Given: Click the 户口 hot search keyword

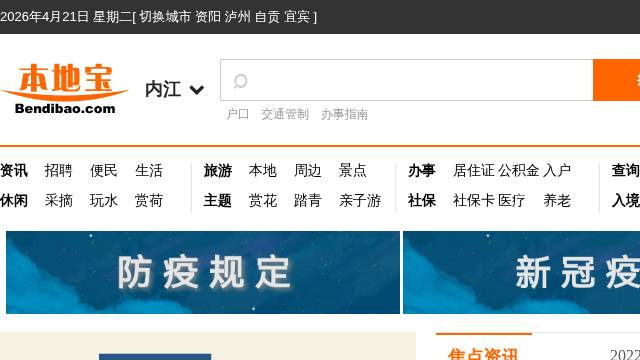Looking at the screenshot, I should (238, 114).
